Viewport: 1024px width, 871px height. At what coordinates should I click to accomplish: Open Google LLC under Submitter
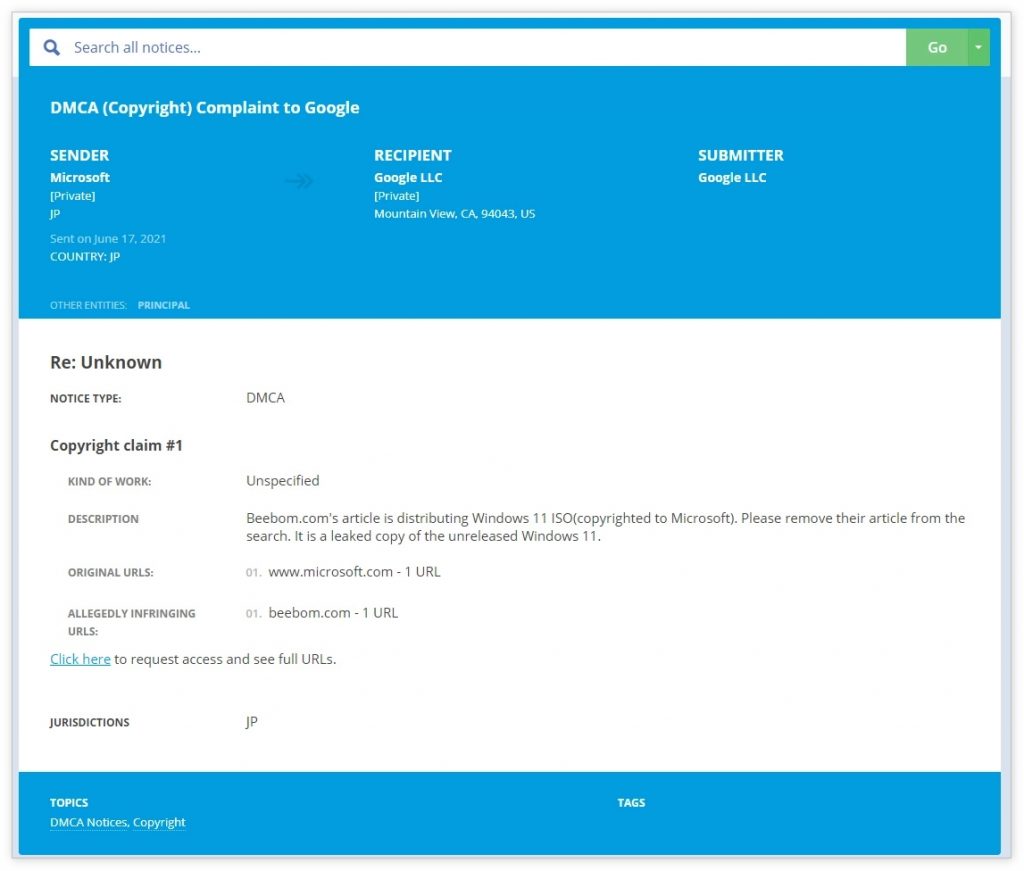(732, 177)
